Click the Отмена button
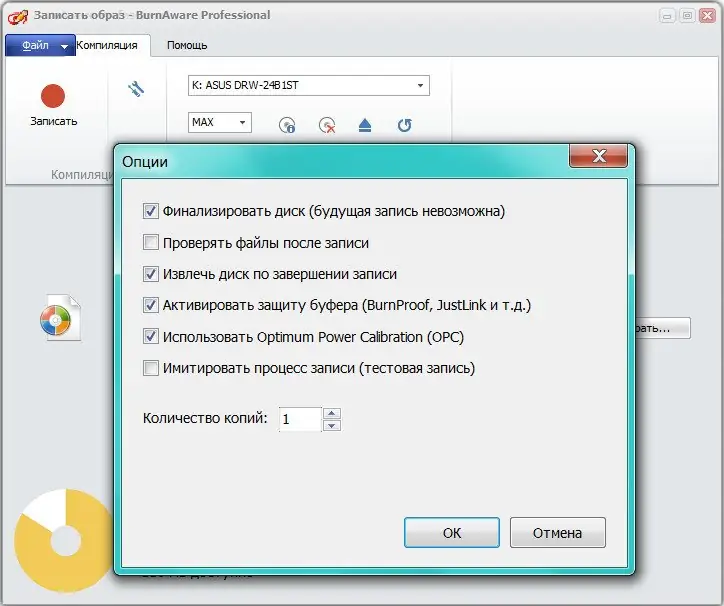Image resolution: width=724 pixels, height=606 pixels. tap(557, 533)
